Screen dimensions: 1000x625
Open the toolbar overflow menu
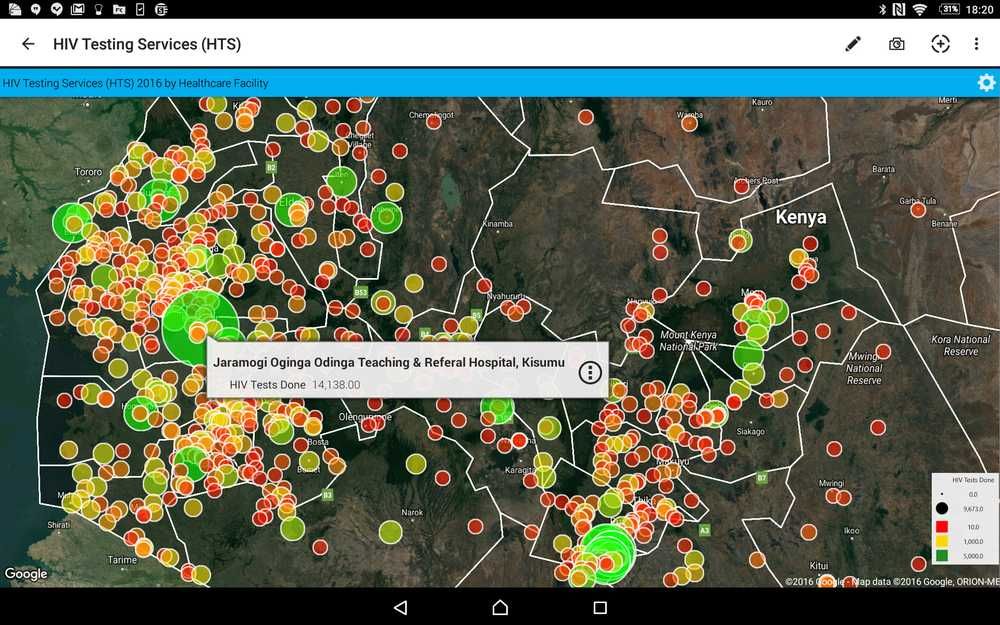[976, 44]
